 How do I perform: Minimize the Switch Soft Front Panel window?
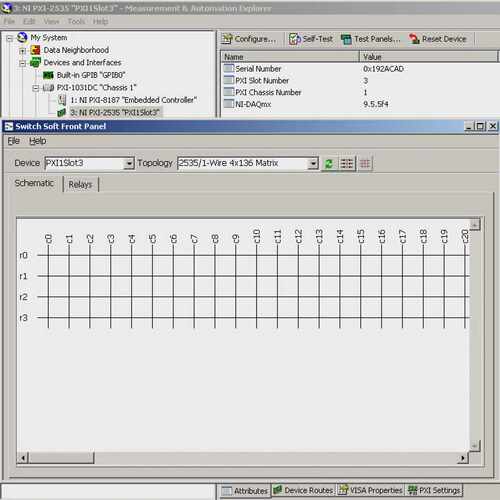coord(469,126)
